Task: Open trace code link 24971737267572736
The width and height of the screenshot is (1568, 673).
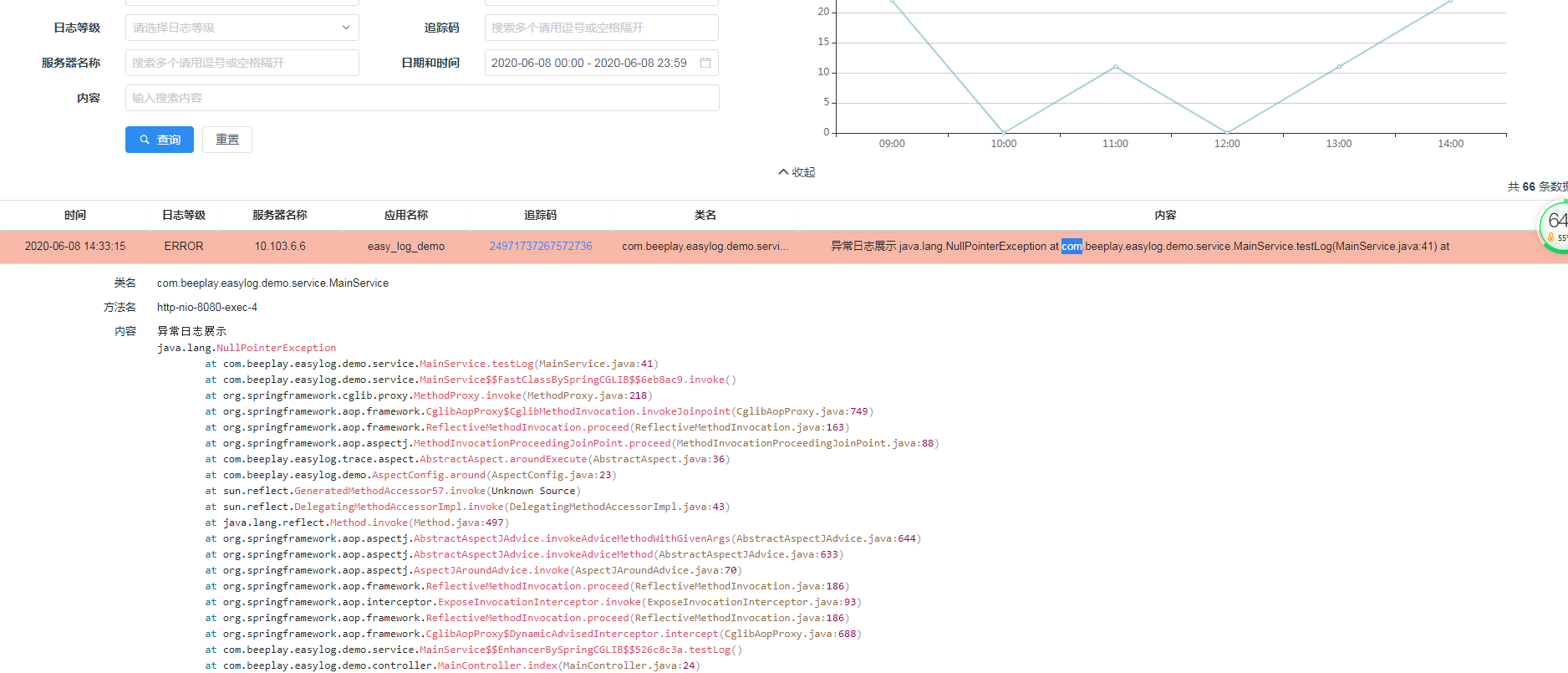Action: coord(541,246)
